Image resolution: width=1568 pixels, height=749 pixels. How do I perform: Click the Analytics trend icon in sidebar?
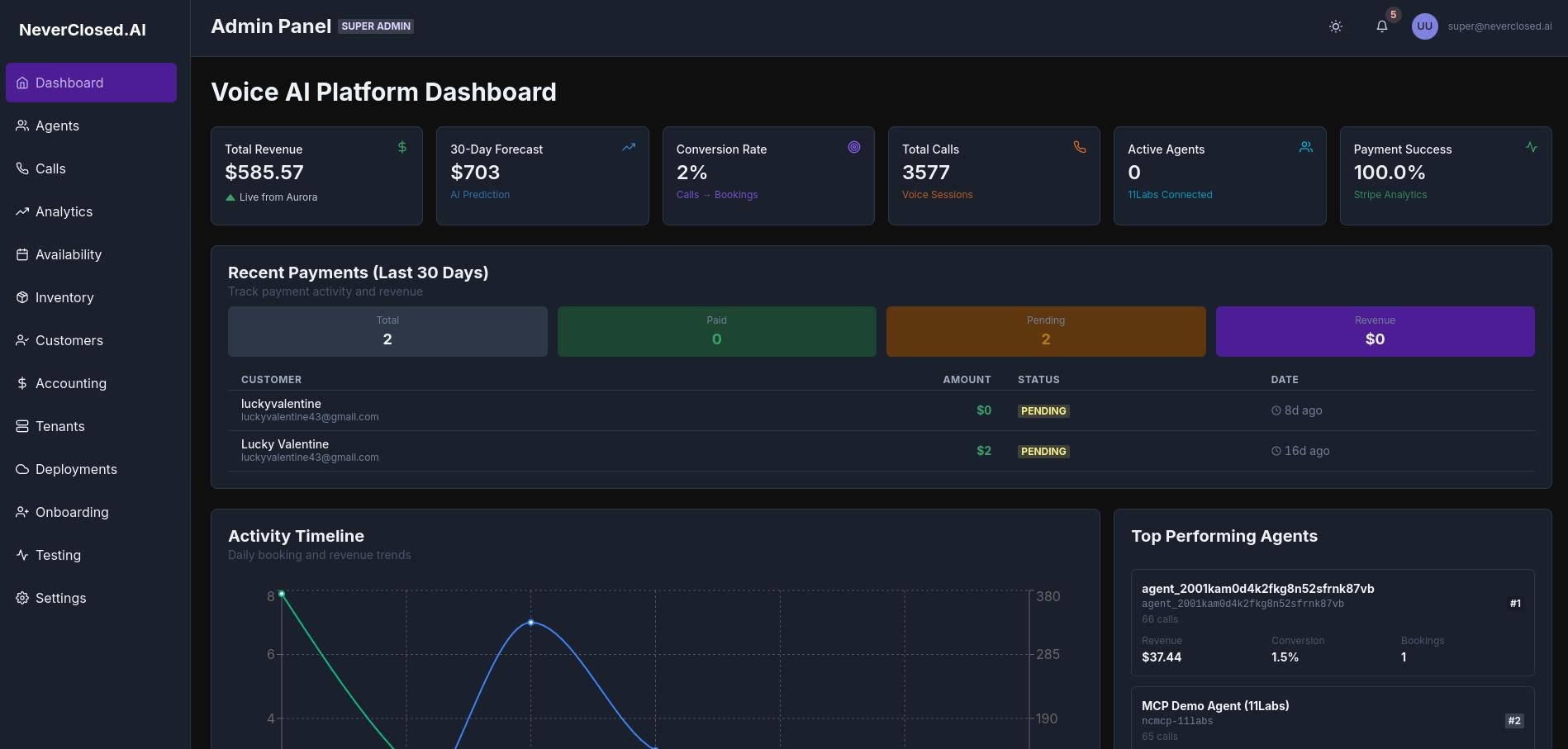pyautogui.click(x=22, y=211)
